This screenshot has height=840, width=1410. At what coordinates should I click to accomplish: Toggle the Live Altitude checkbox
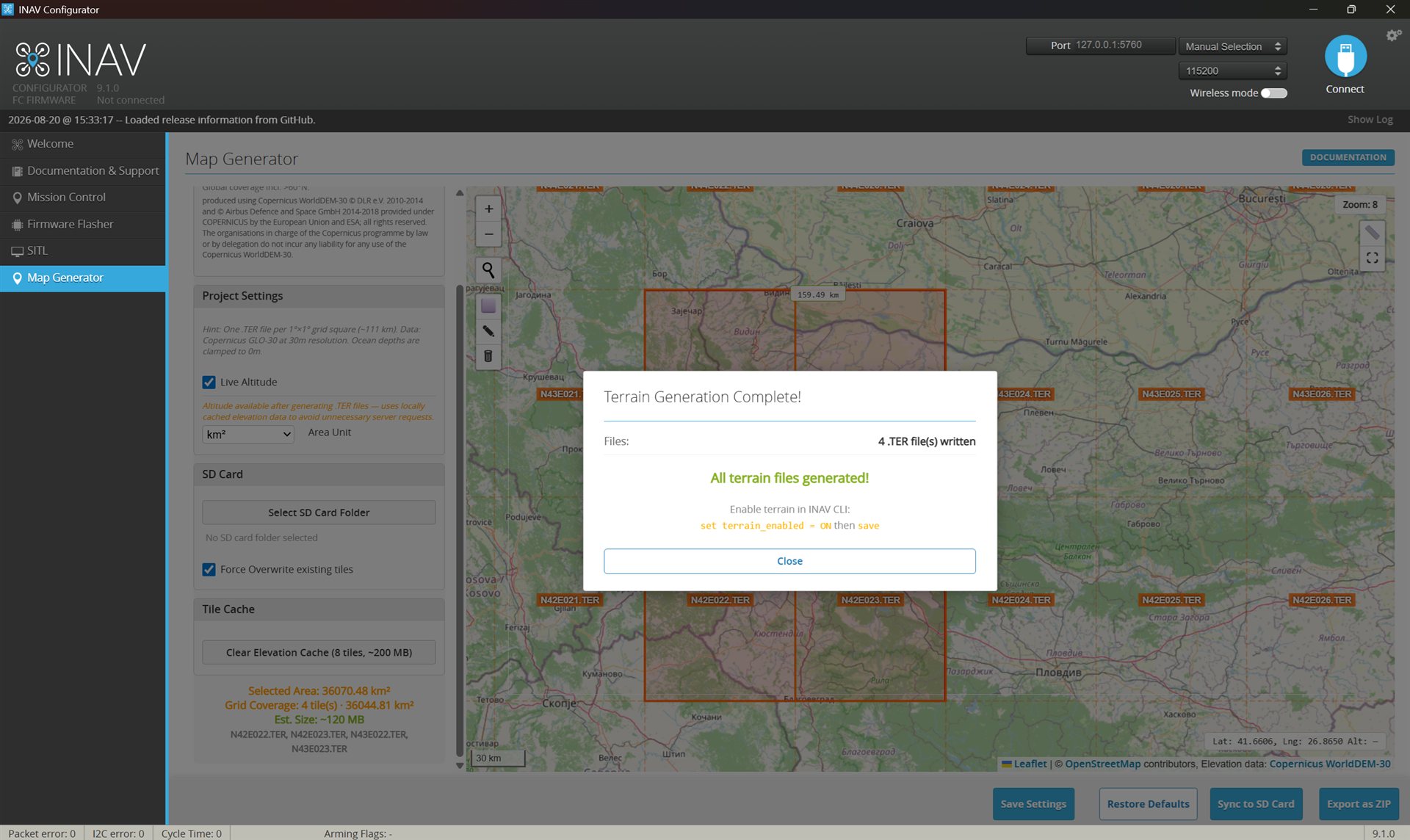(x=209, y=383)
